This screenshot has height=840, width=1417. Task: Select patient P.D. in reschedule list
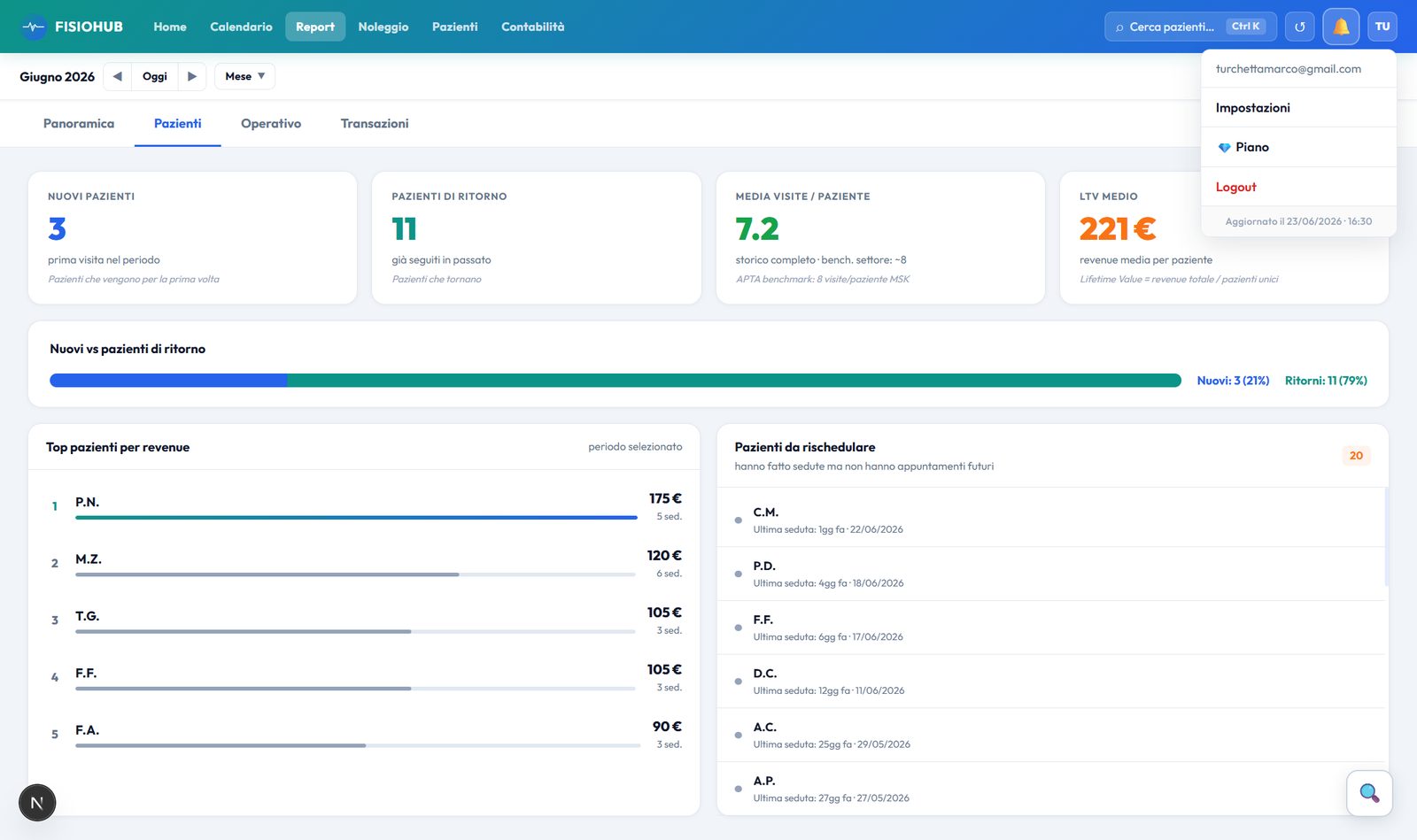(x=1051, y=574)
